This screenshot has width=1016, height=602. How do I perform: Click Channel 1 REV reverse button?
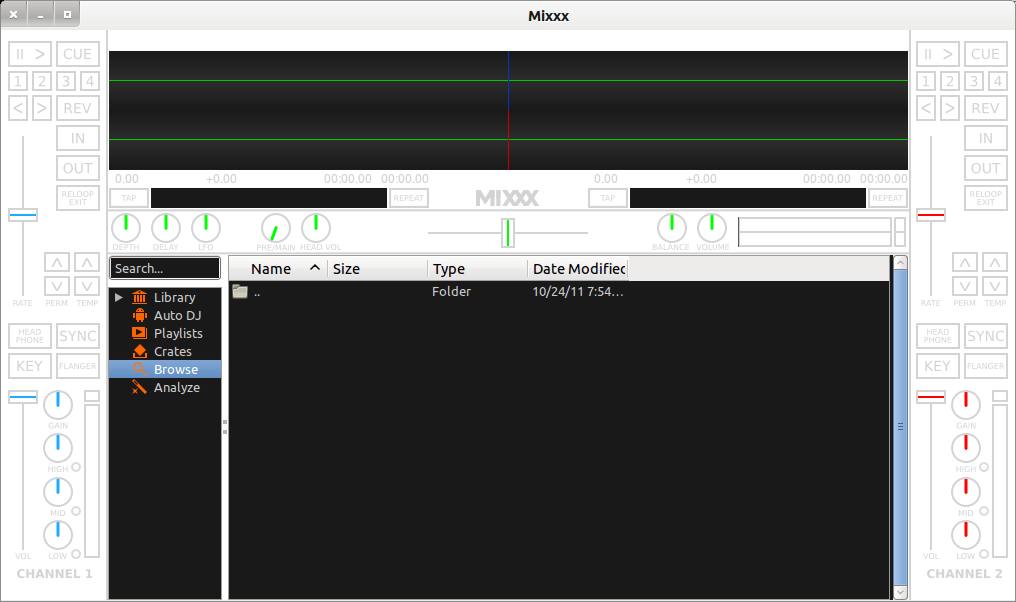78,108
